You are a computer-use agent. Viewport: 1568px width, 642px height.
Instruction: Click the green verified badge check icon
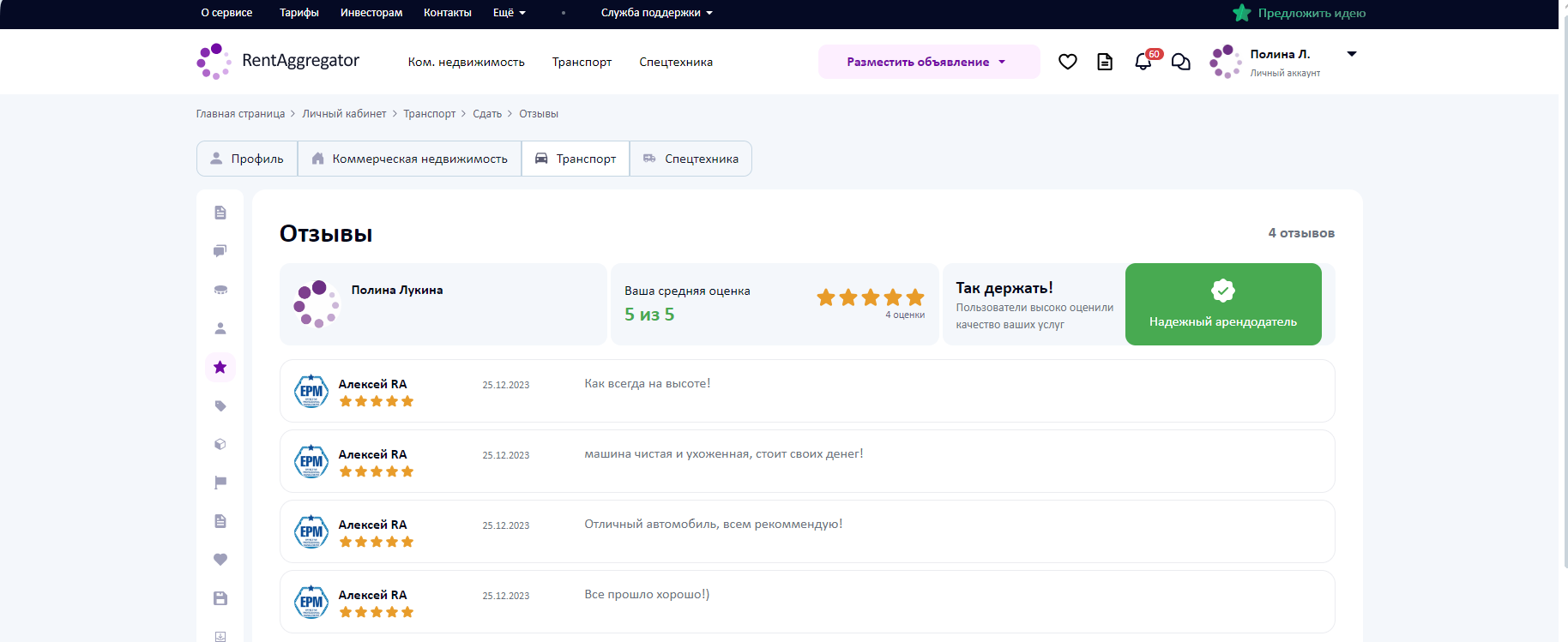pos(1223,291)
